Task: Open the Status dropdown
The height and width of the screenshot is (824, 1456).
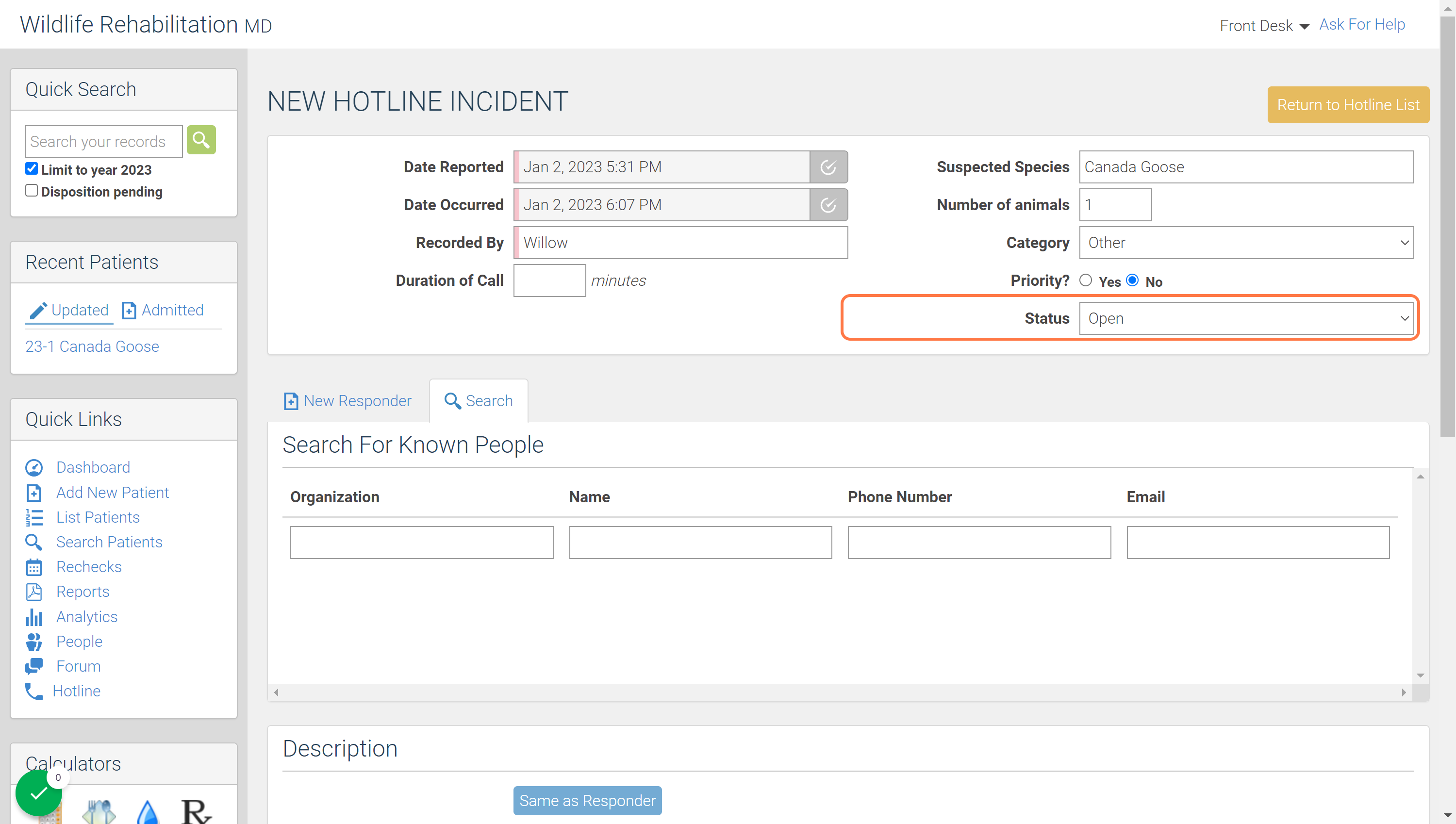Action: click(1246, 319)
